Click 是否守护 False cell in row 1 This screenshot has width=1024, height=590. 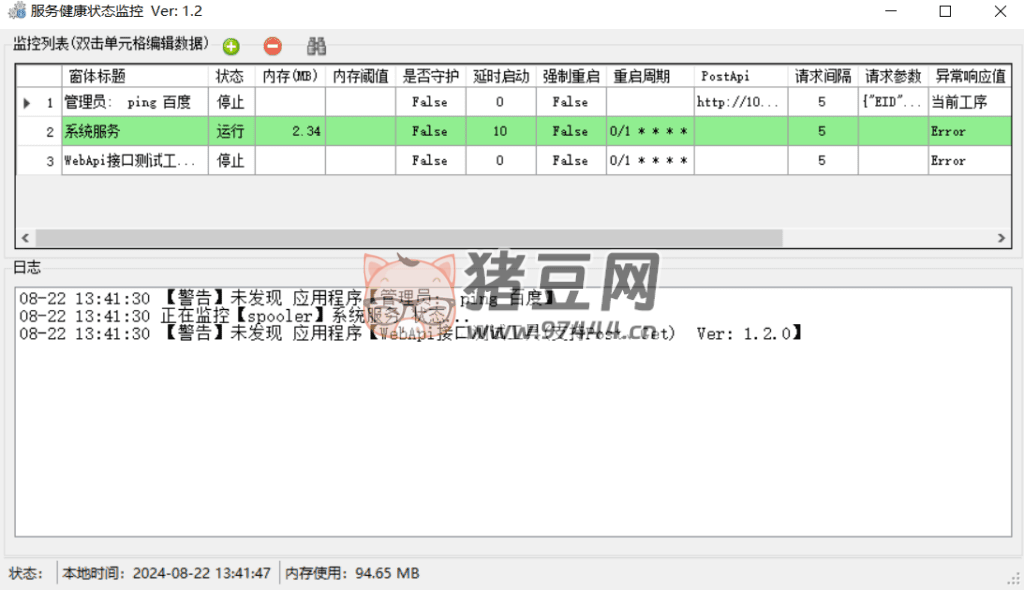pyautogui.click(x=430, y=102)
